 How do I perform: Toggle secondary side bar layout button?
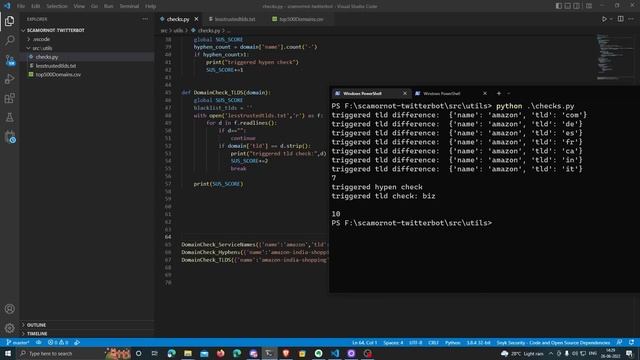tap(576, 6)
